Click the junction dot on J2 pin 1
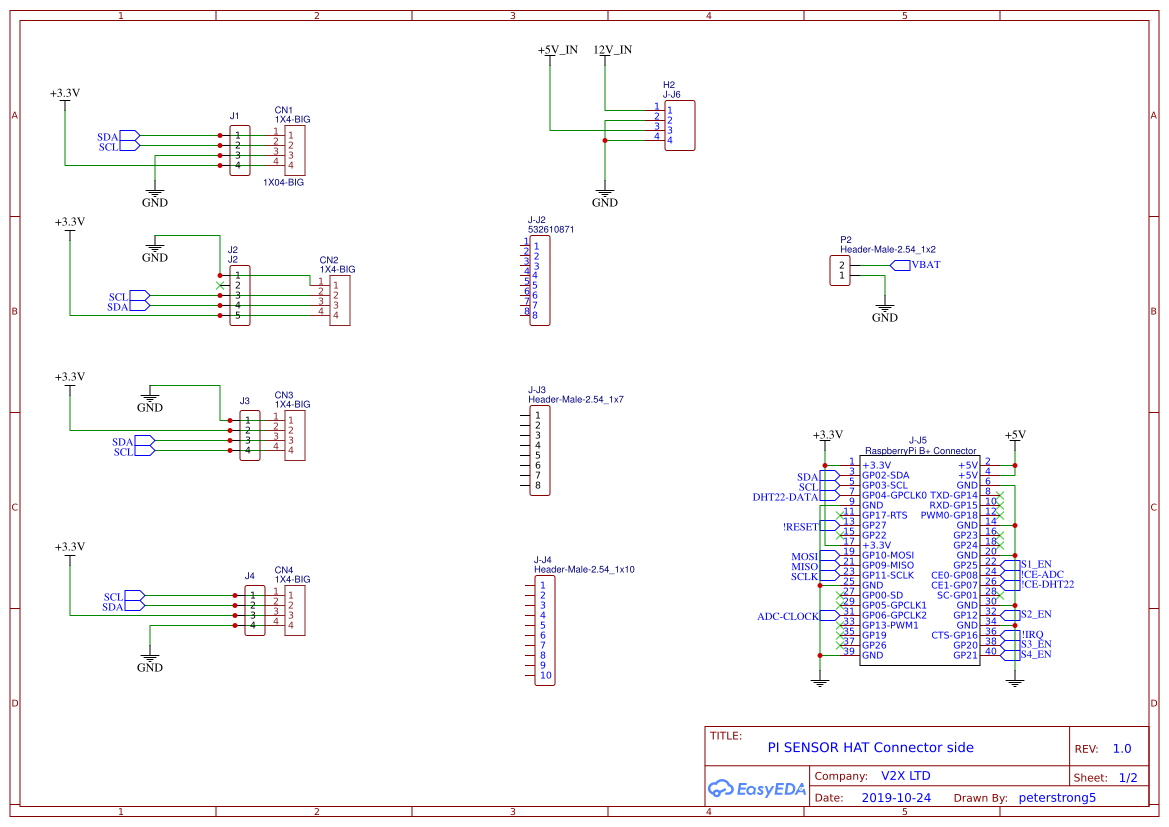This screenshot has height=827, width=1169. pos(221,273)
